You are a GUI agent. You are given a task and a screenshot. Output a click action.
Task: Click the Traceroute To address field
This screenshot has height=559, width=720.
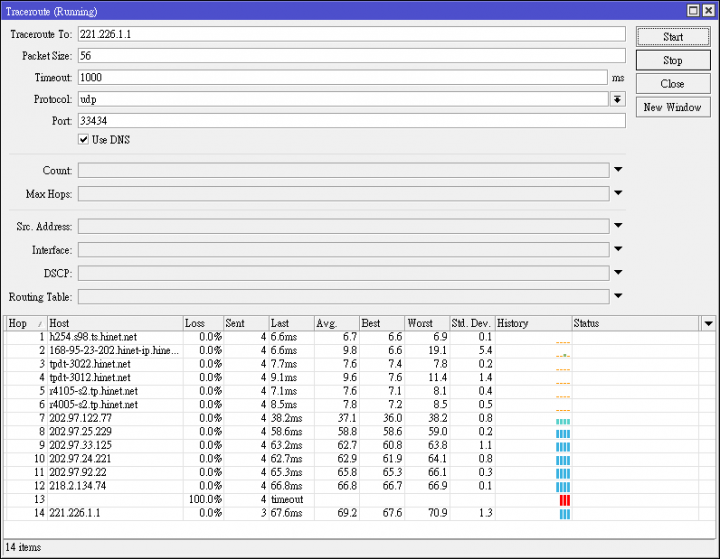point(352,34)
